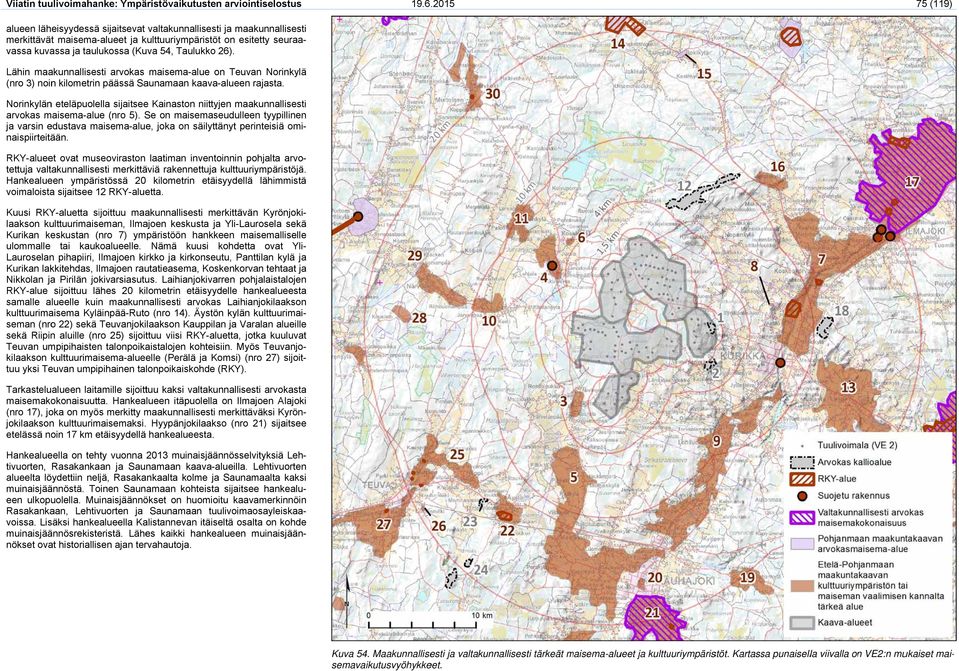This screenshot has width=959, height=671.
Task: Click map area number 11
Action: pos(522,218)
